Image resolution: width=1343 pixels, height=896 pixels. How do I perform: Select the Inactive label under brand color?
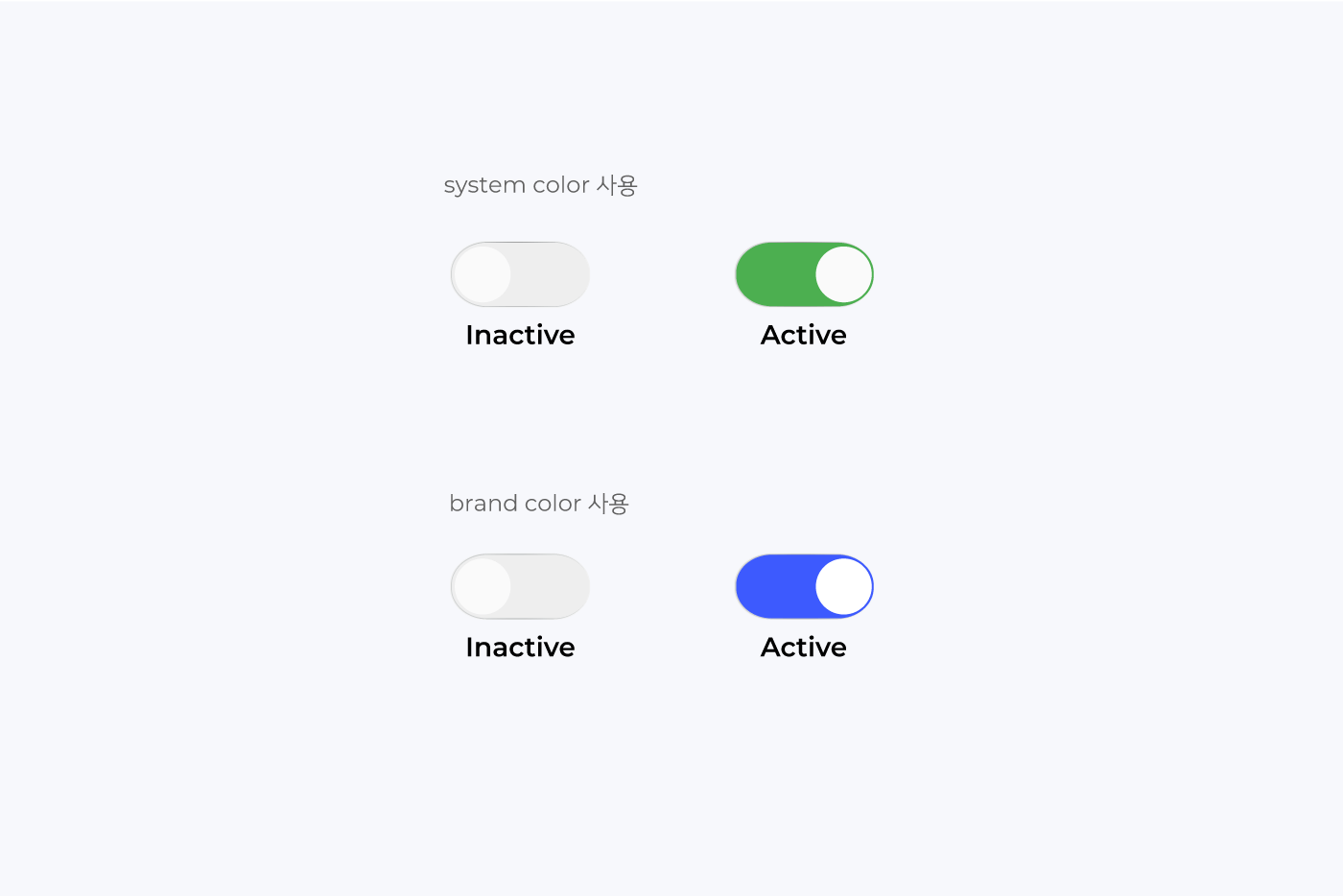520,648
